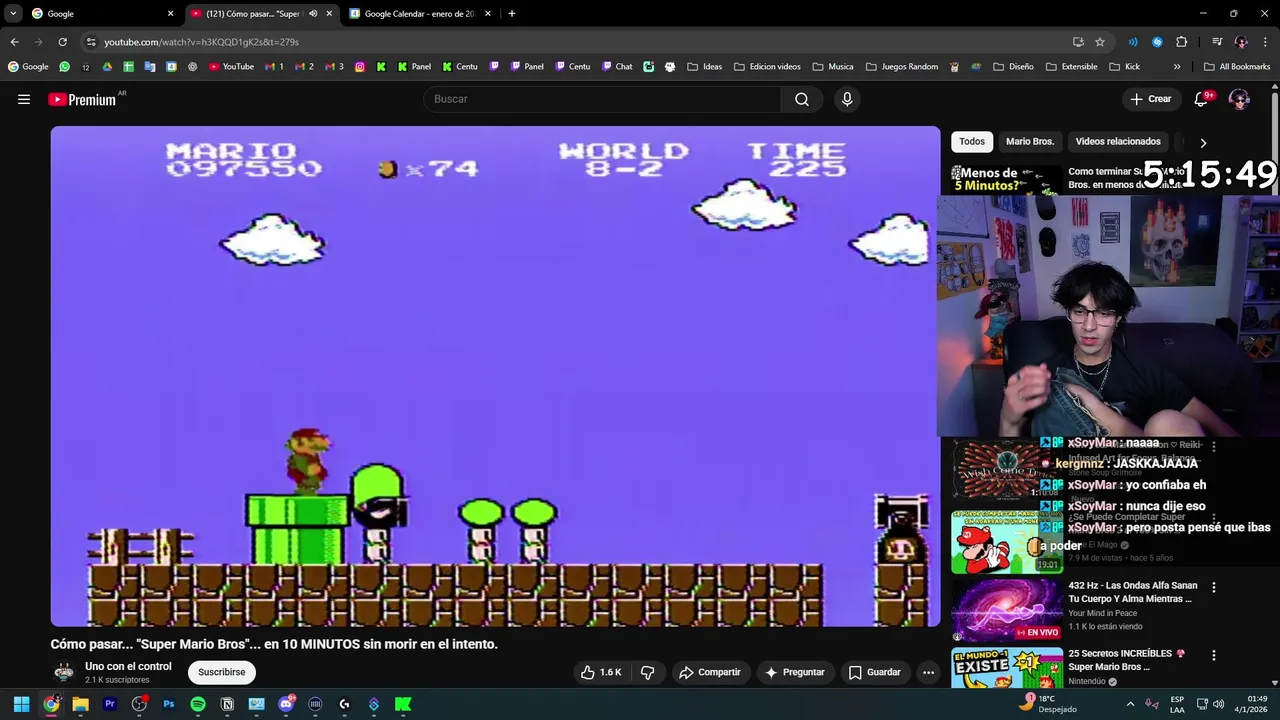The width and height of the screenshot is (1280, 720).
Task: Open the Ideas bookmark folder
Action: tap(705, 67)
